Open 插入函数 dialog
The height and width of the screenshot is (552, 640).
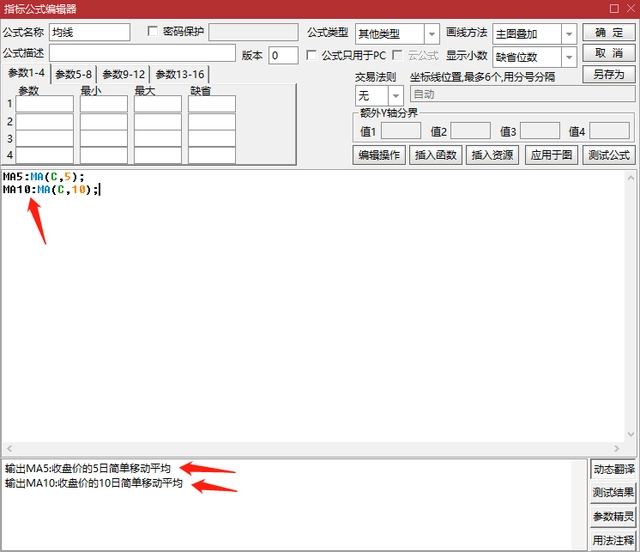pos(436,155)
